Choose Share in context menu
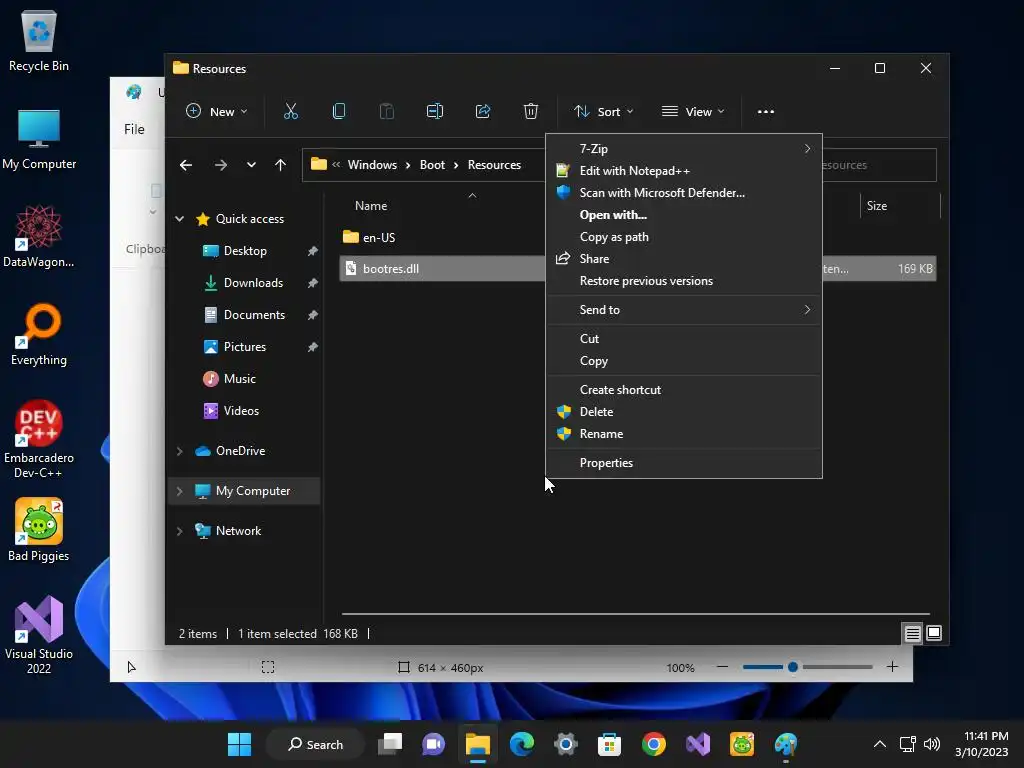The width and height of the screenshot is (1024, 768). click(684, 259)
